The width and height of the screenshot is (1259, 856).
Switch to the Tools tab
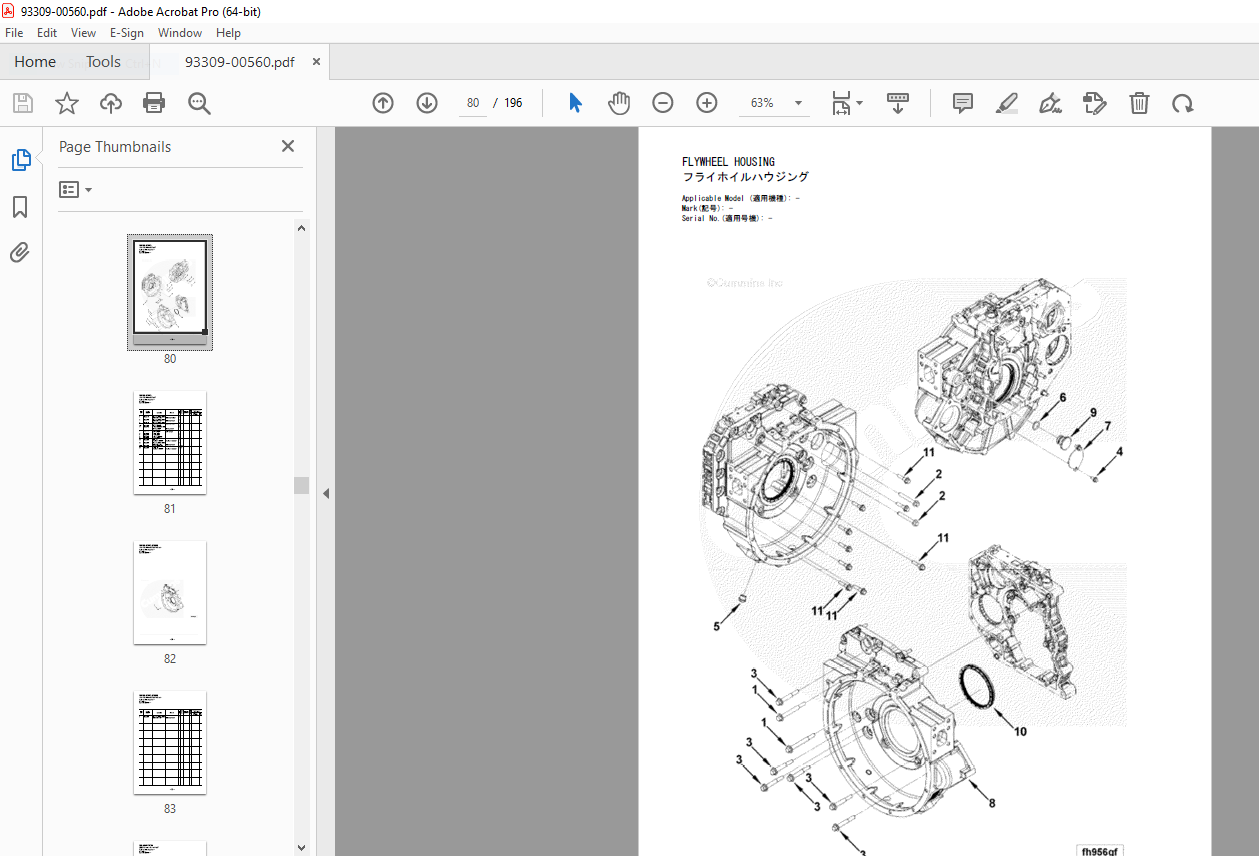(x=103, y=62)
